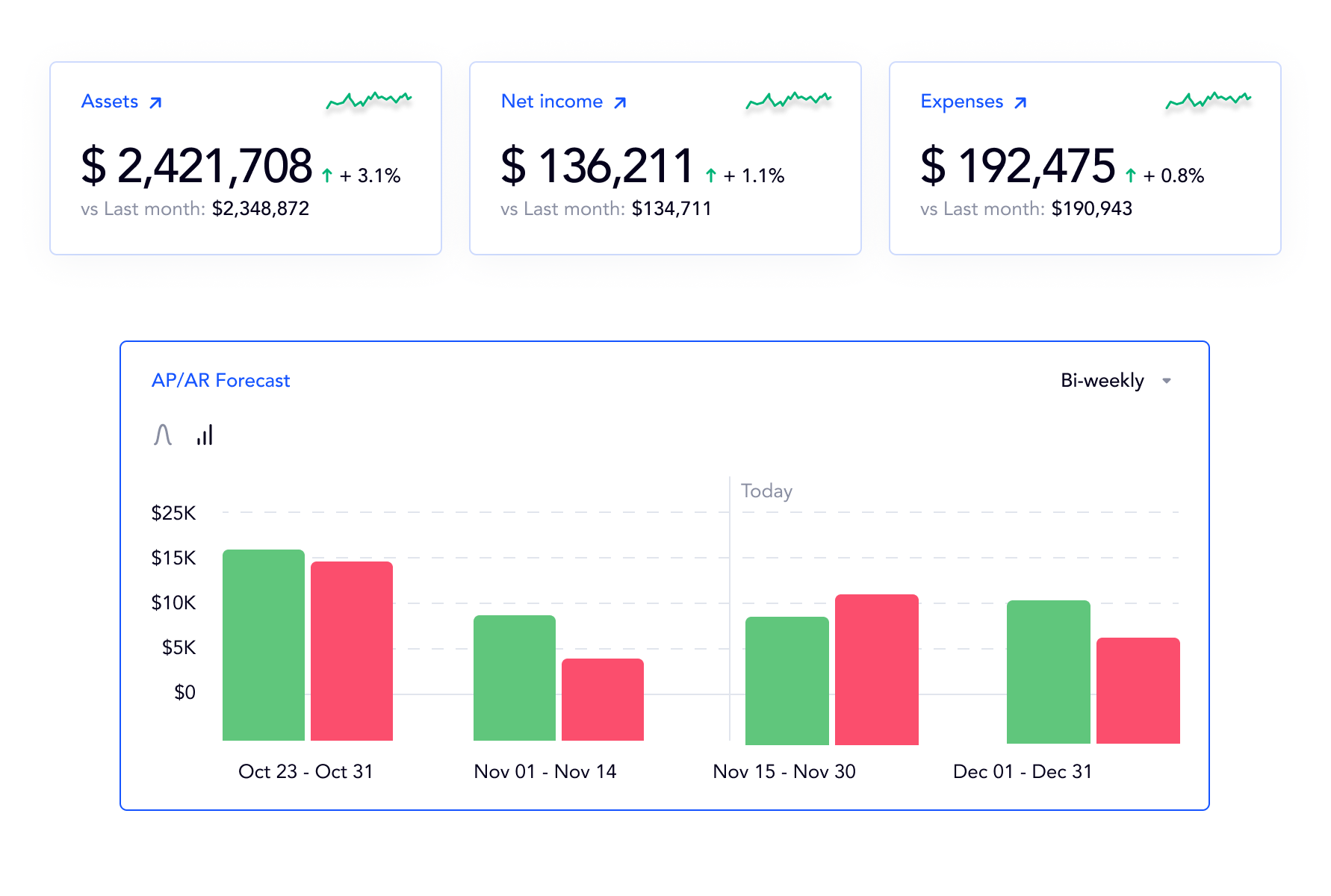The image size is (1331, 896).
Task: Click red bar for Nov 15 - Nov 30
Action: tap(877, 669)
